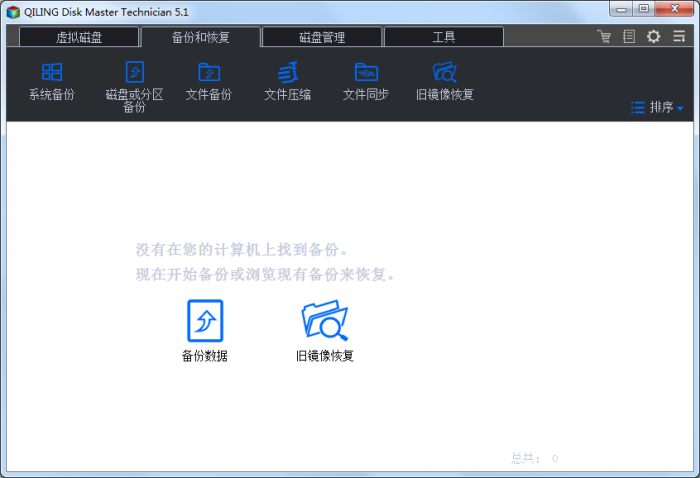The width and height of the screenshot is (700, 478).
Task: Go to the 磁盘管理 tab
Action: point(322,37)
